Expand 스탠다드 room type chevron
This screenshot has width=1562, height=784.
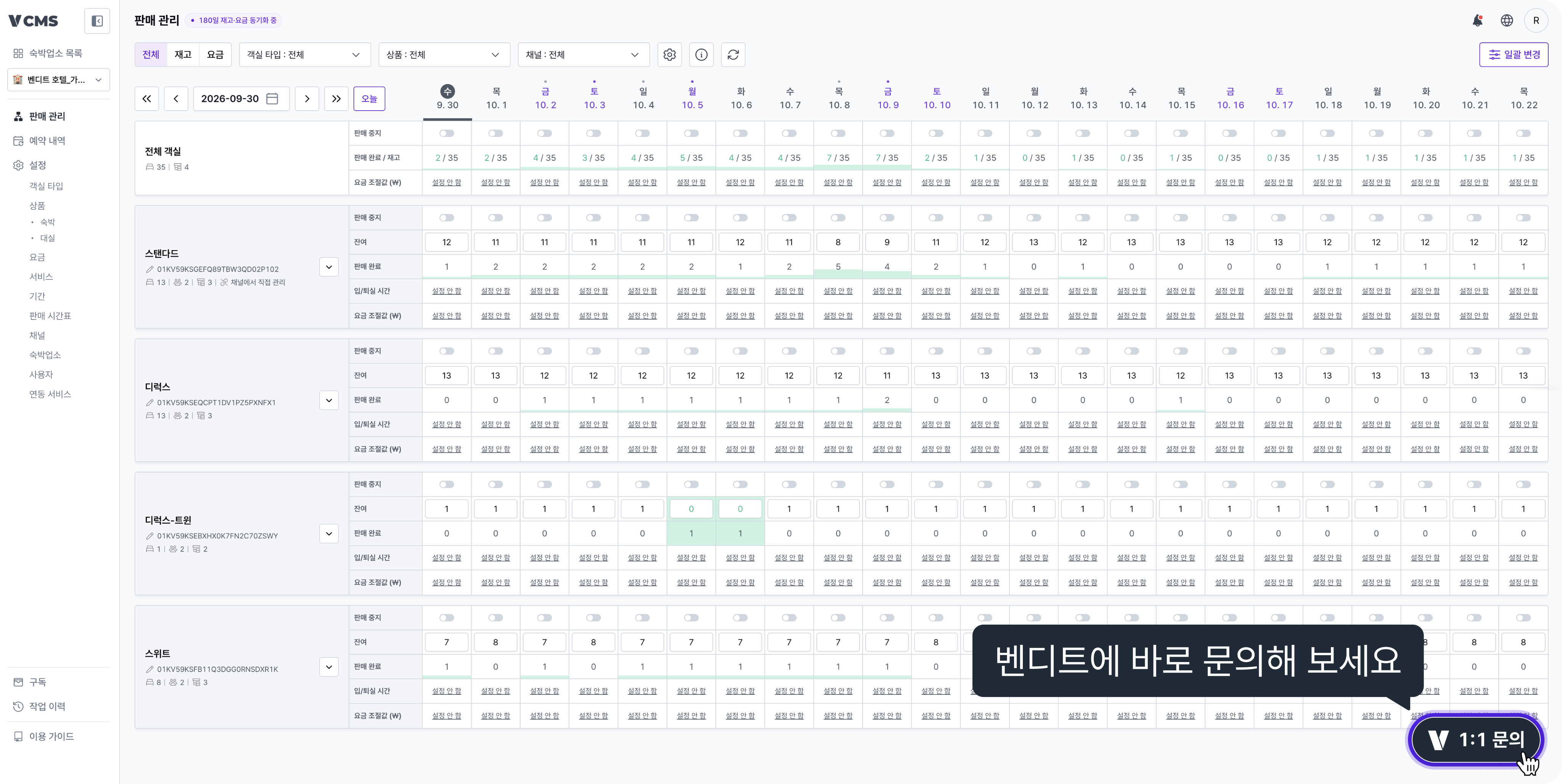(x=329, y=267)
